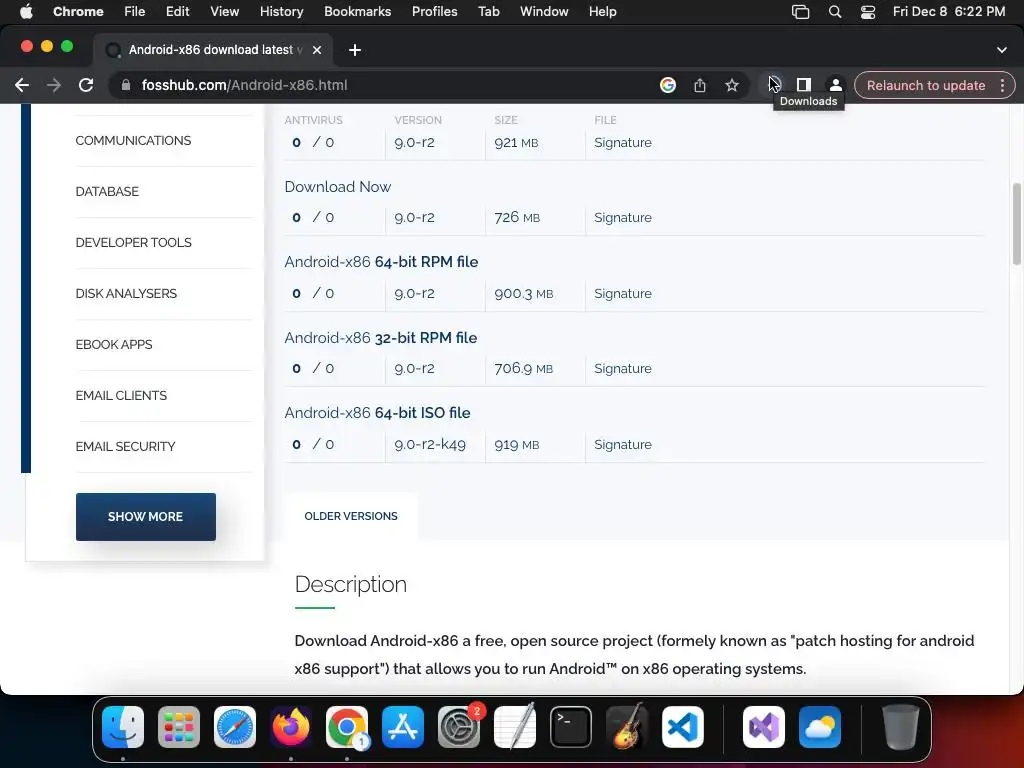
Task: Launch GarageBand from the dock
Action: [627, 727]
